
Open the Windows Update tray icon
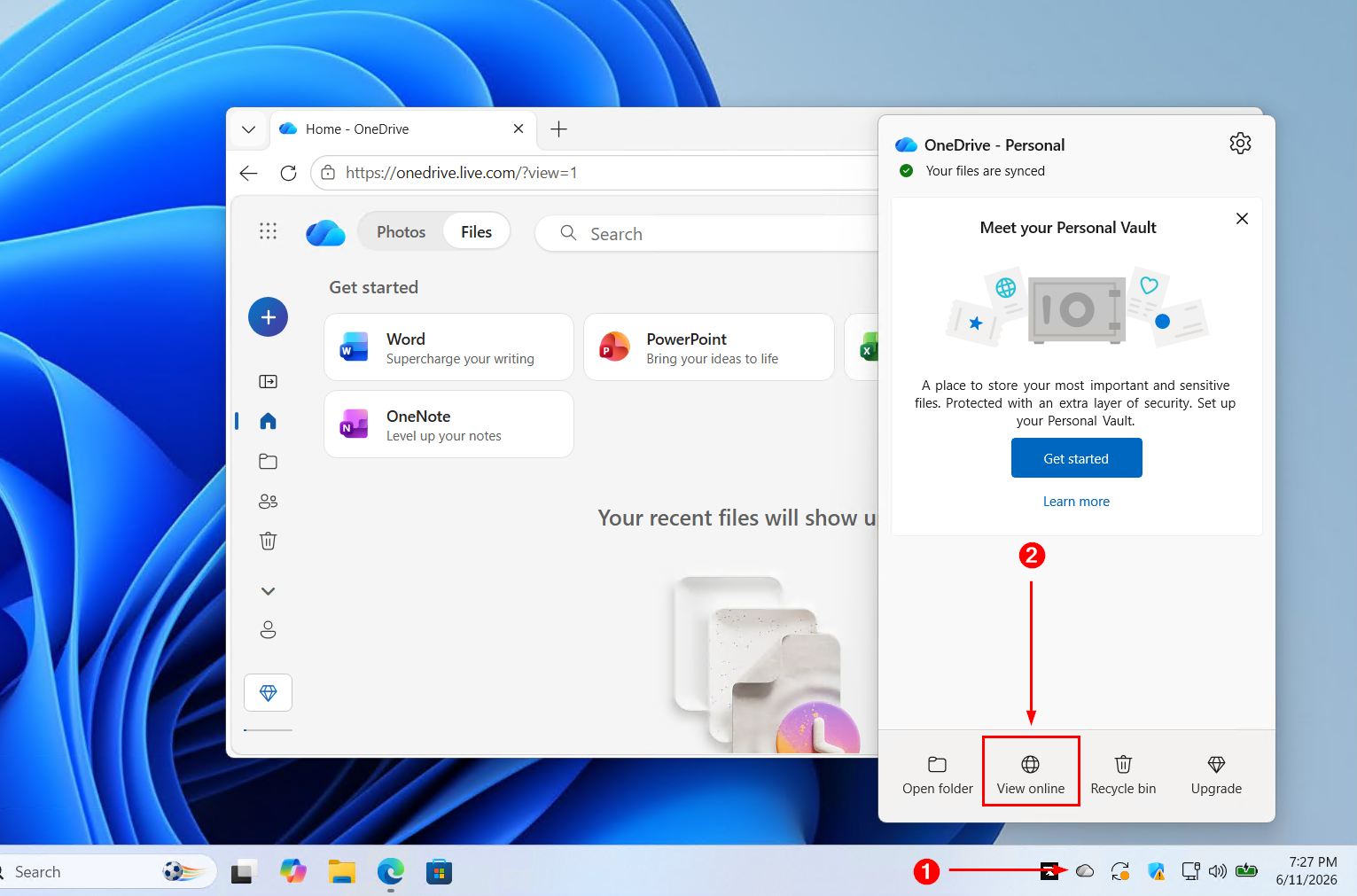[1120, 871]
